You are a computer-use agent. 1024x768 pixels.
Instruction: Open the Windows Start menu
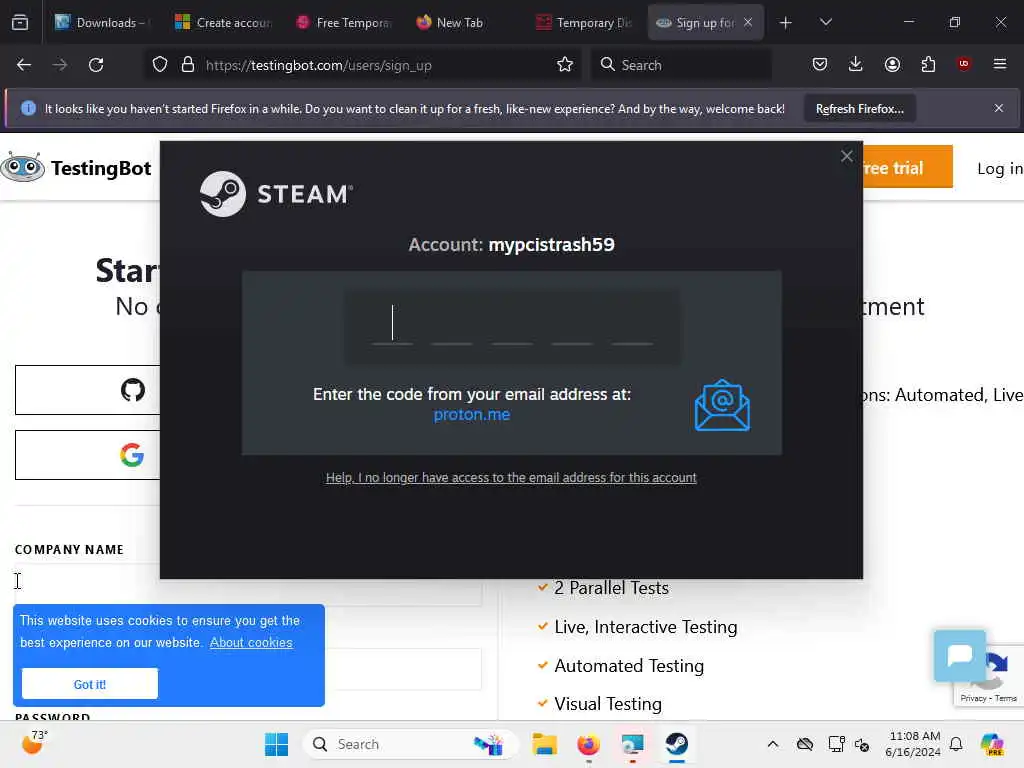pos(276,744)
